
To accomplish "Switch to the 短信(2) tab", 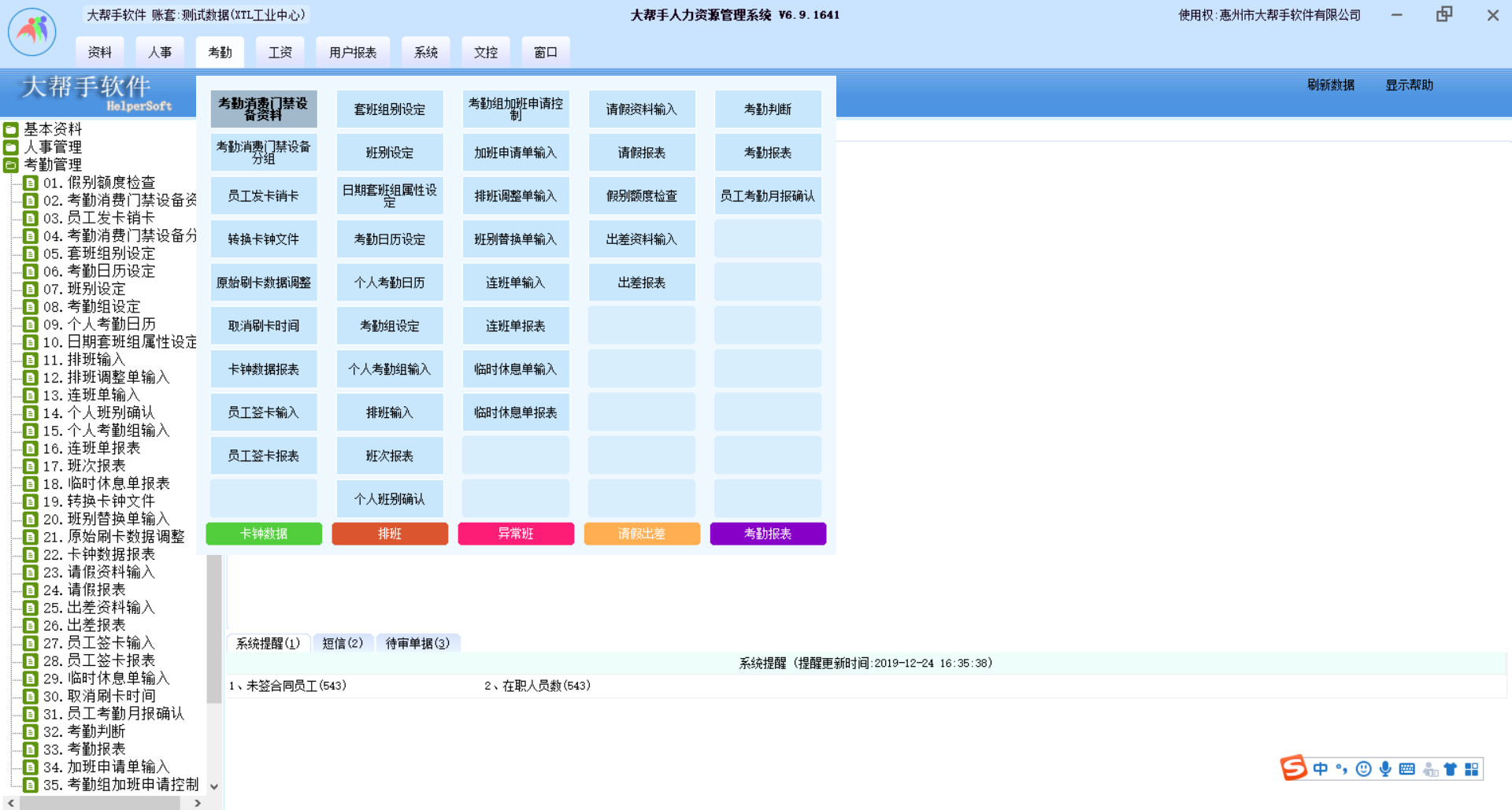I will (343, 643).
